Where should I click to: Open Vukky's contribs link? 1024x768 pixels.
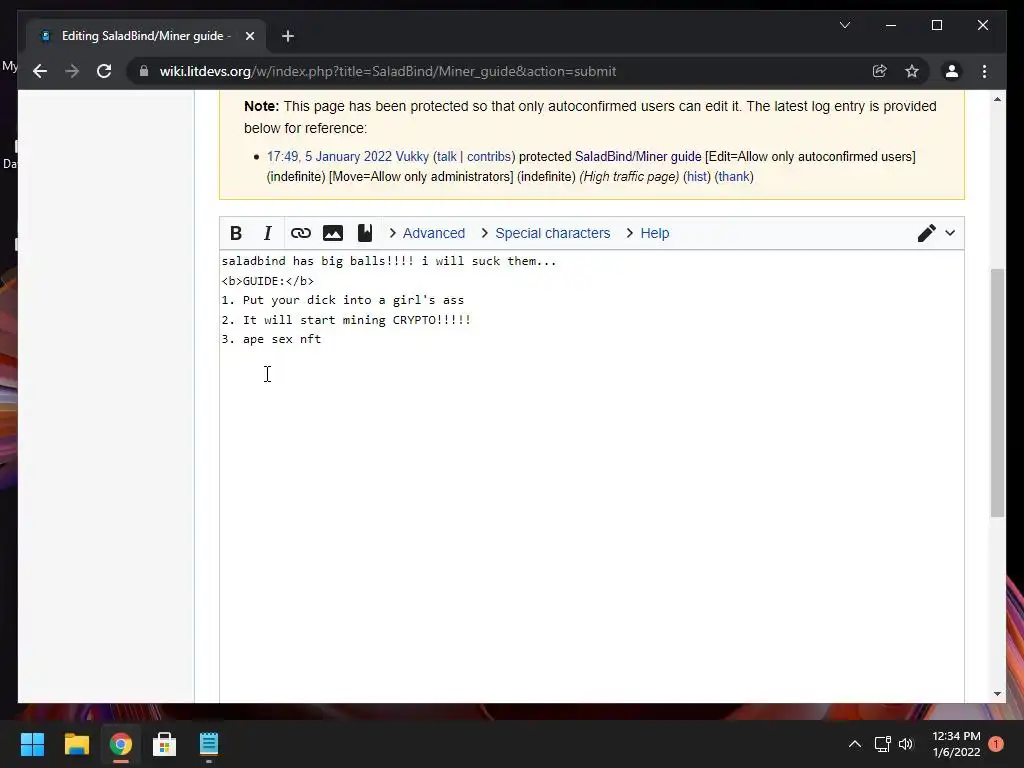pyautogui.click(x=488, y=157)
